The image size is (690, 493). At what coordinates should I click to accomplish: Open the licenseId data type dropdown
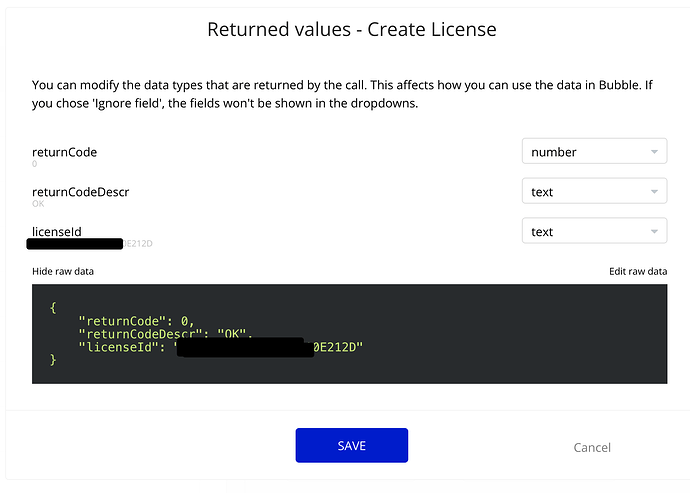594,231
